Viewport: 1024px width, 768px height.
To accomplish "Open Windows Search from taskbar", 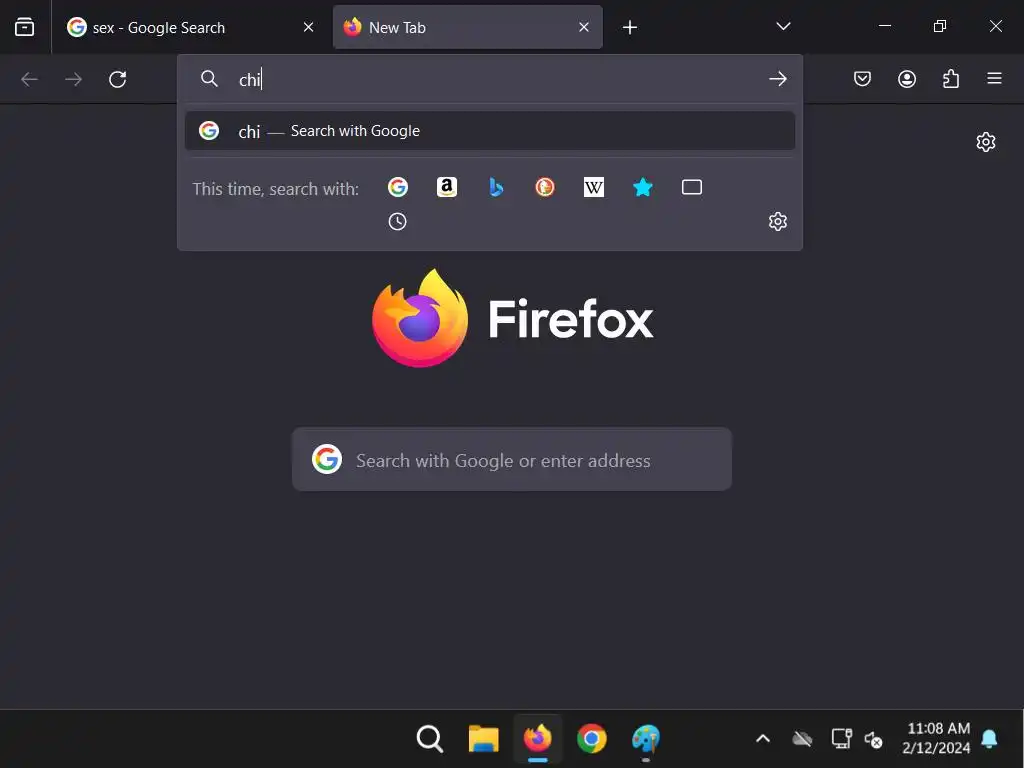I will point(430,739).
